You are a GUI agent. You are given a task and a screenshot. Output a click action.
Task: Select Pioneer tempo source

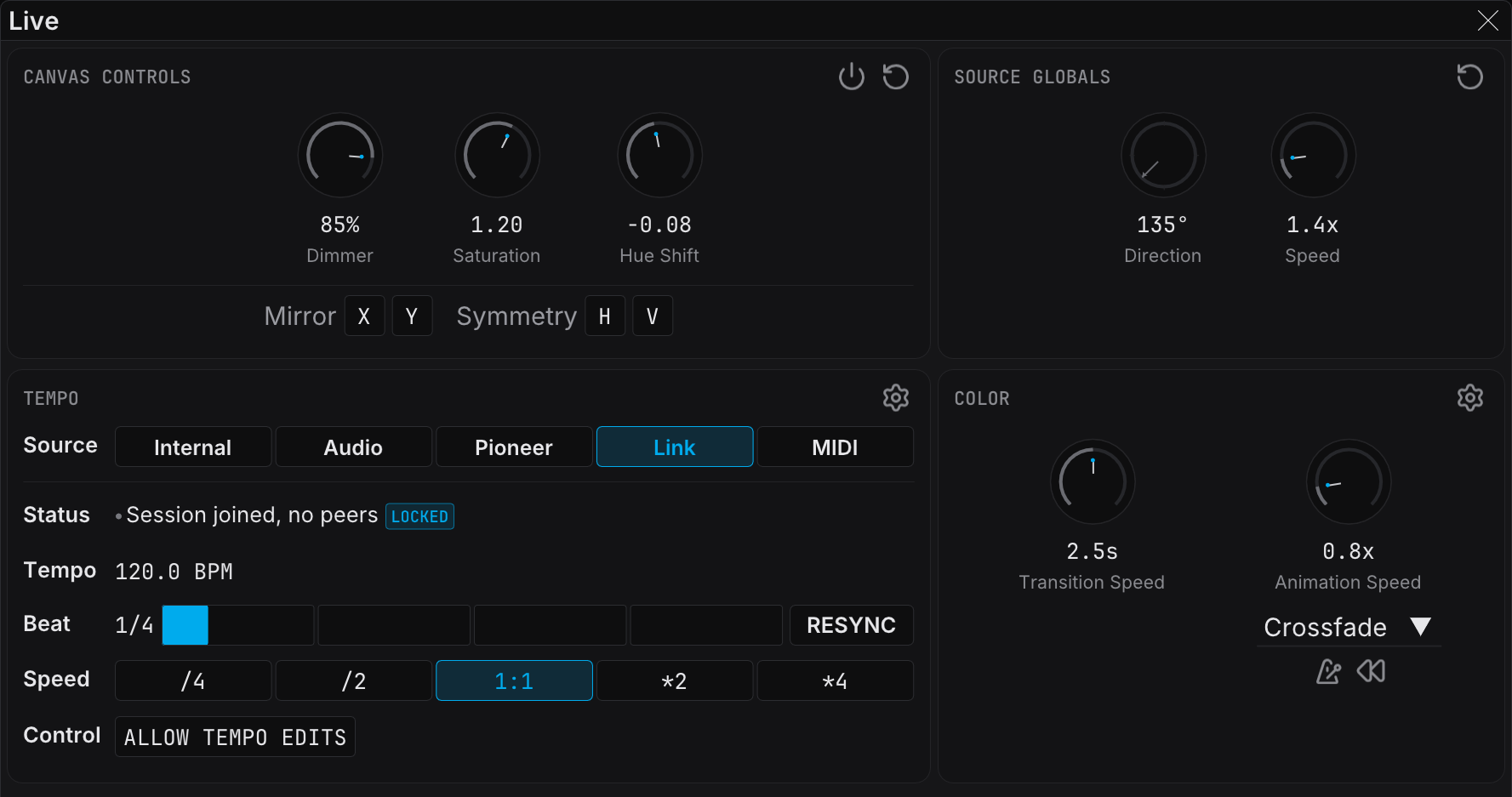click(514, 447)
